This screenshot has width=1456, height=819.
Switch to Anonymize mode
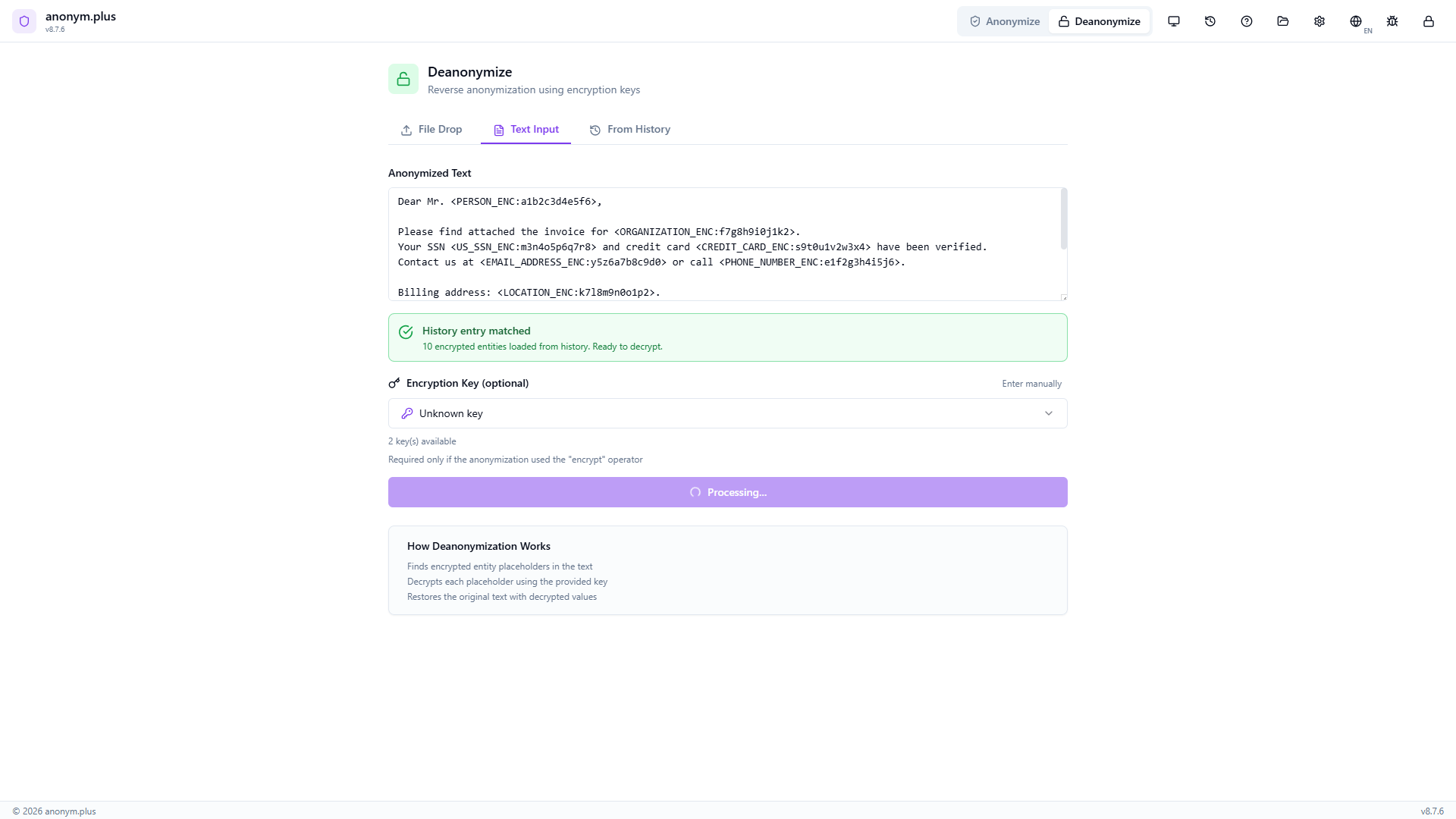click(x=1005, y=21)
